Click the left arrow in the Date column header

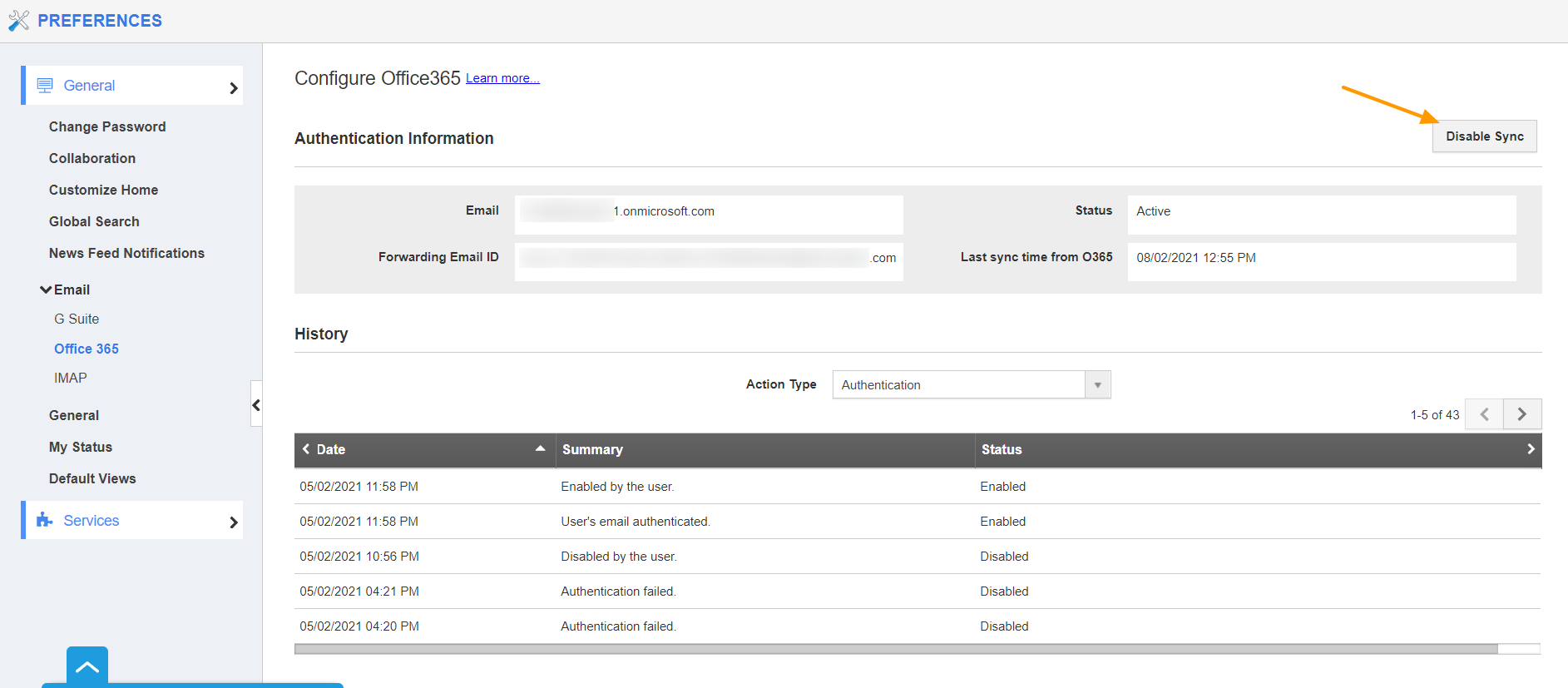(x=306, y=449)
